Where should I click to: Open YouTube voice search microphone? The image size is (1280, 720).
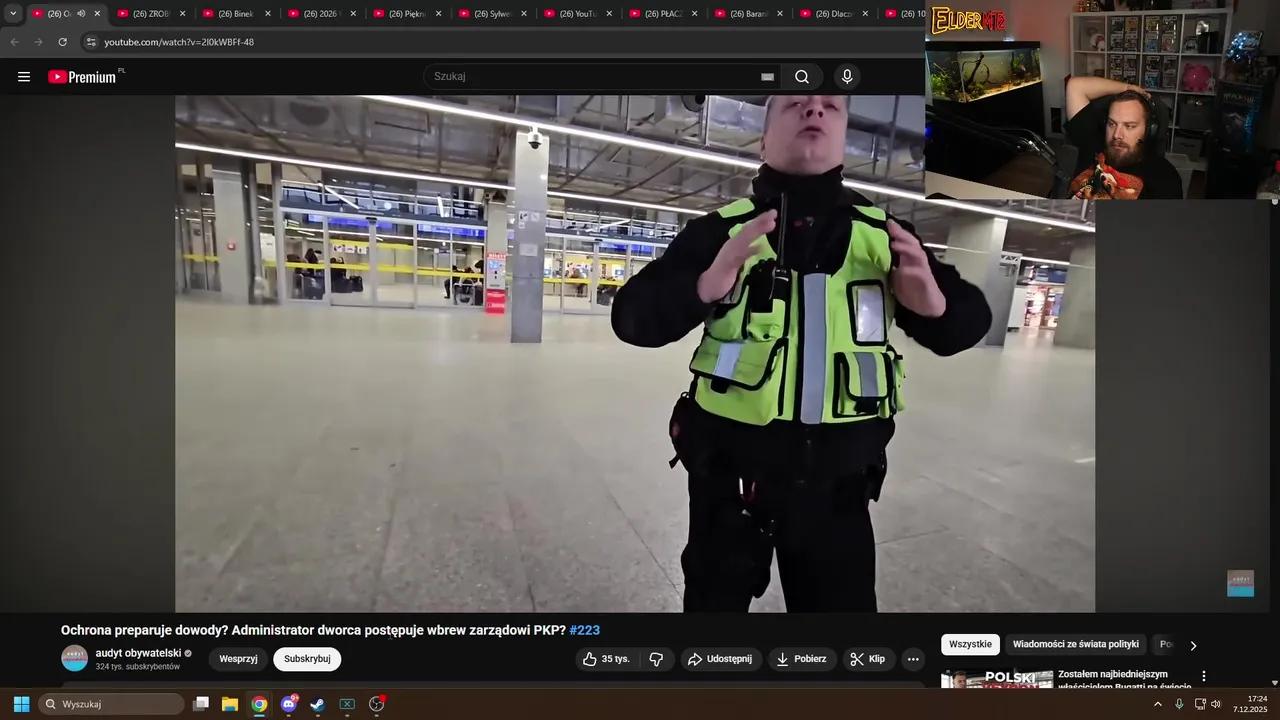point(847,76)
